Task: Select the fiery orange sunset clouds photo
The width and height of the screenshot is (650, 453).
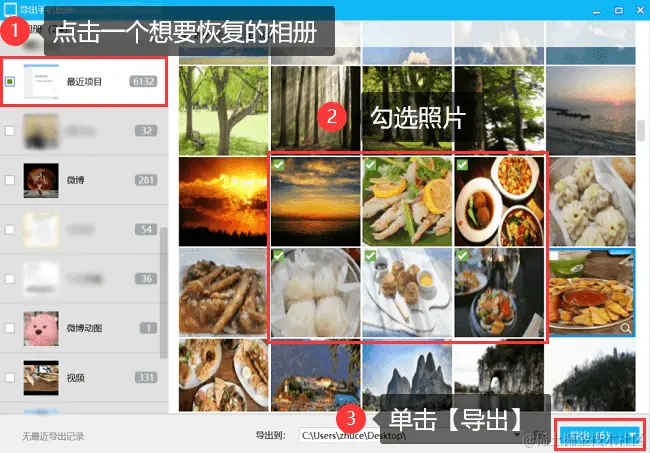Action: (x=223, y=201)
